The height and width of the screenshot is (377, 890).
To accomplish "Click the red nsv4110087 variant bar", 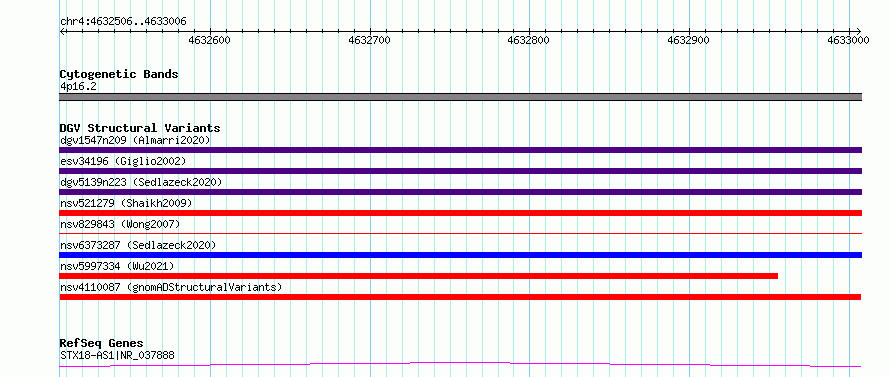I will pyautogui.click(x=460, y=297).
